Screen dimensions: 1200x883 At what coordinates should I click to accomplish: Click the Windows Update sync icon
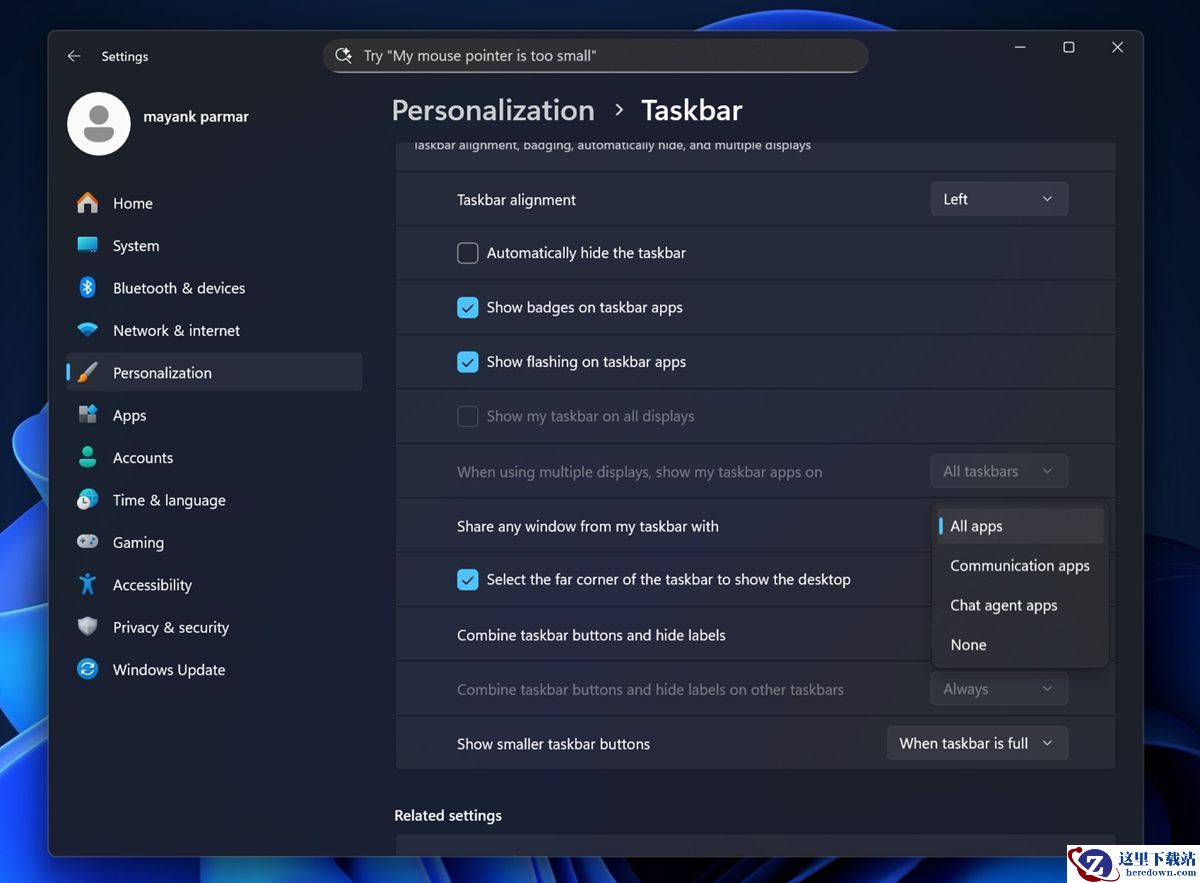pyautogui.click(x=88, y=670)
